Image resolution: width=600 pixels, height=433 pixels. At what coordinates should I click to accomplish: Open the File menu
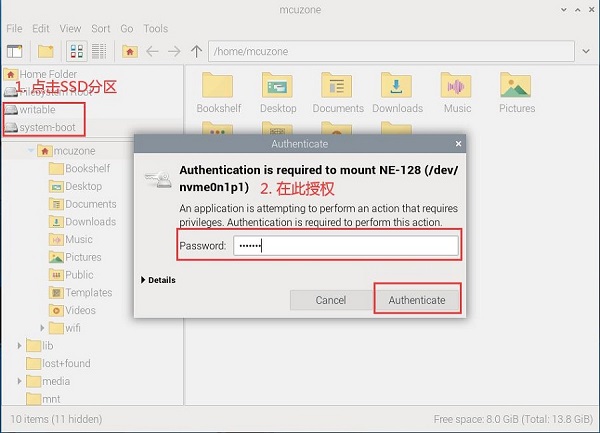coord(14,29)
